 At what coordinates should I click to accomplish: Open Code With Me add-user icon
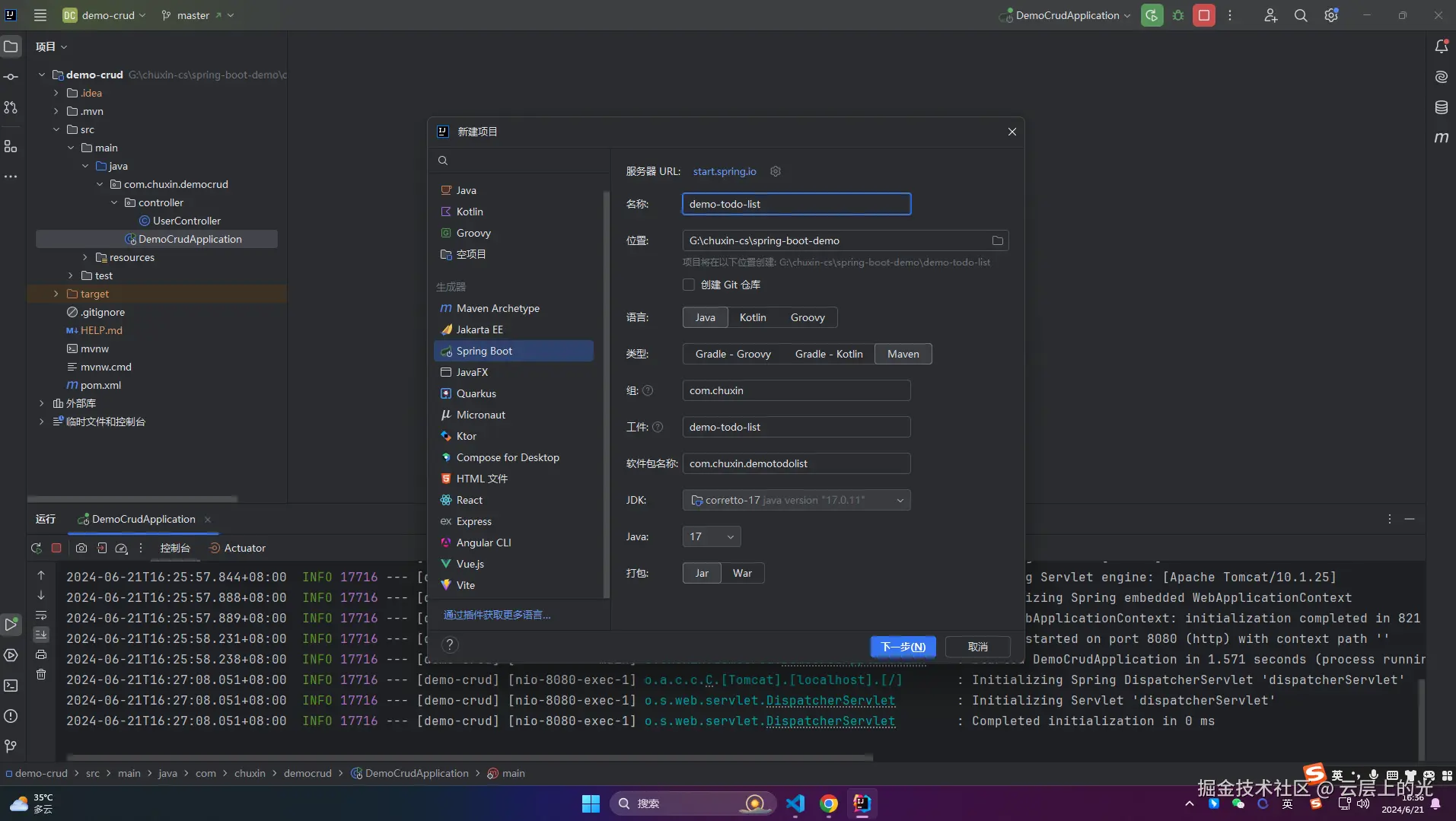point(1270,15)
